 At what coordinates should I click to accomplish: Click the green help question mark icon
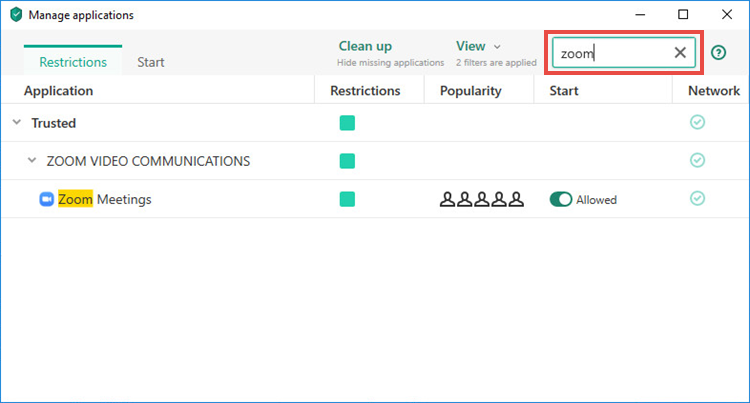718,53
